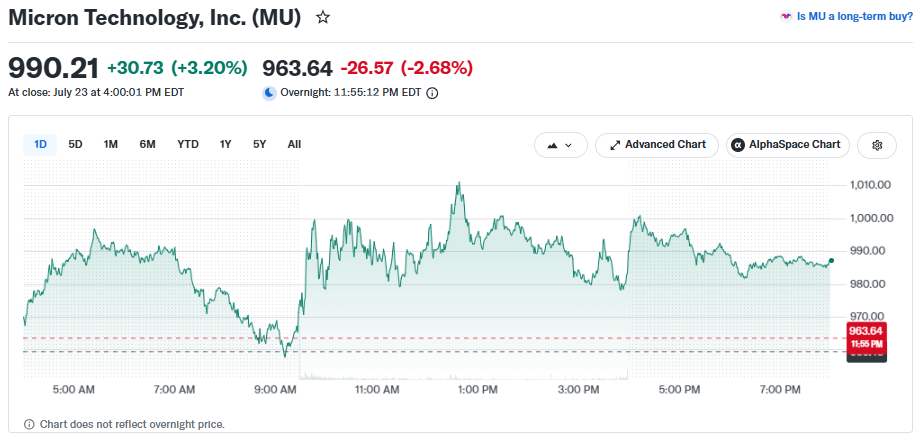
Task: Switch chart to 6M range
Action: [148, 145]
